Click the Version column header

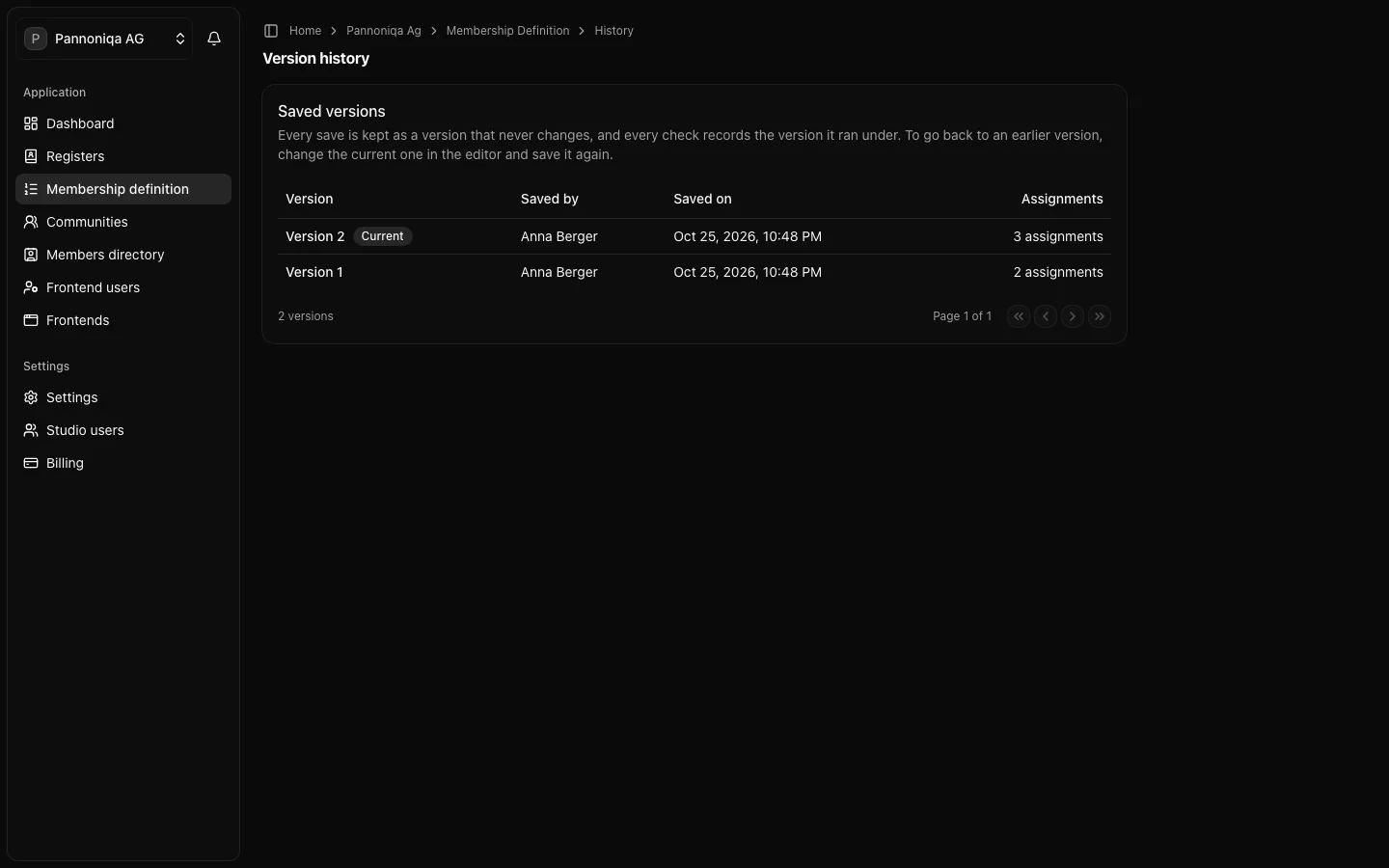(x=309, y=199)
